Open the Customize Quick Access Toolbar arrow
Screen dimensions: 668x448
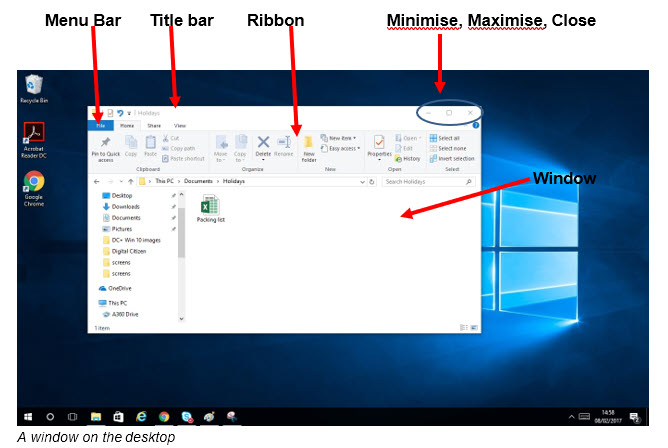129,113
